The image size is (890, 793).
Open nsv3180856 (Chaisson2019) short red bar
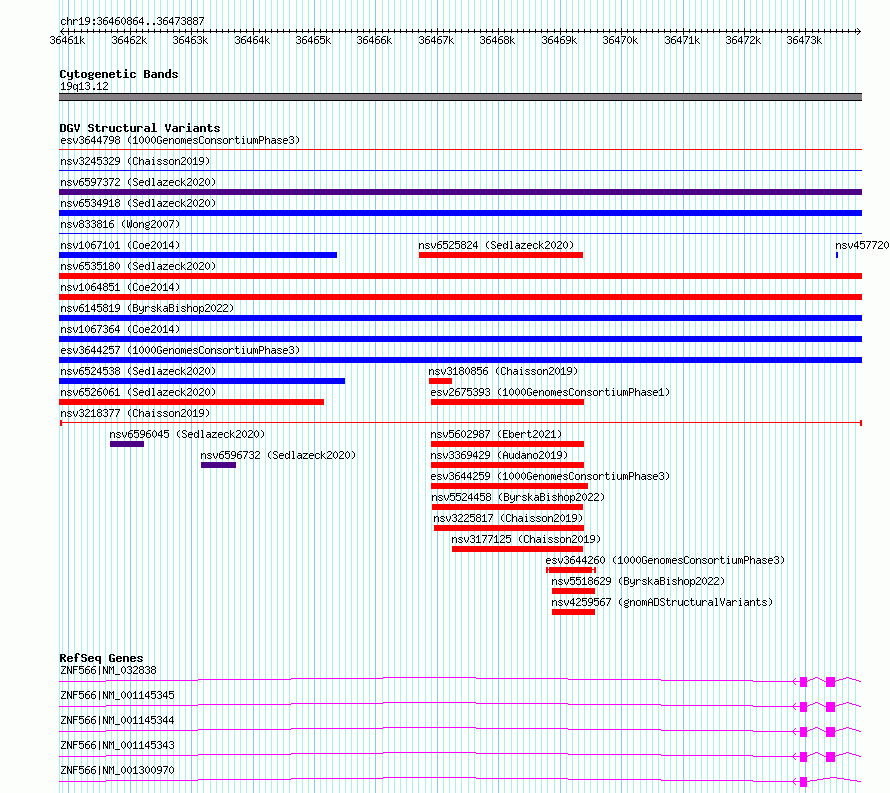(x=440, y=381)
